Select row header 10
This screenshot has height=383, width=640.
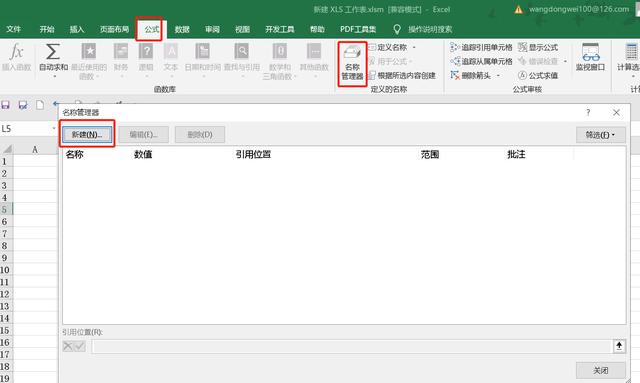[6, 269]
